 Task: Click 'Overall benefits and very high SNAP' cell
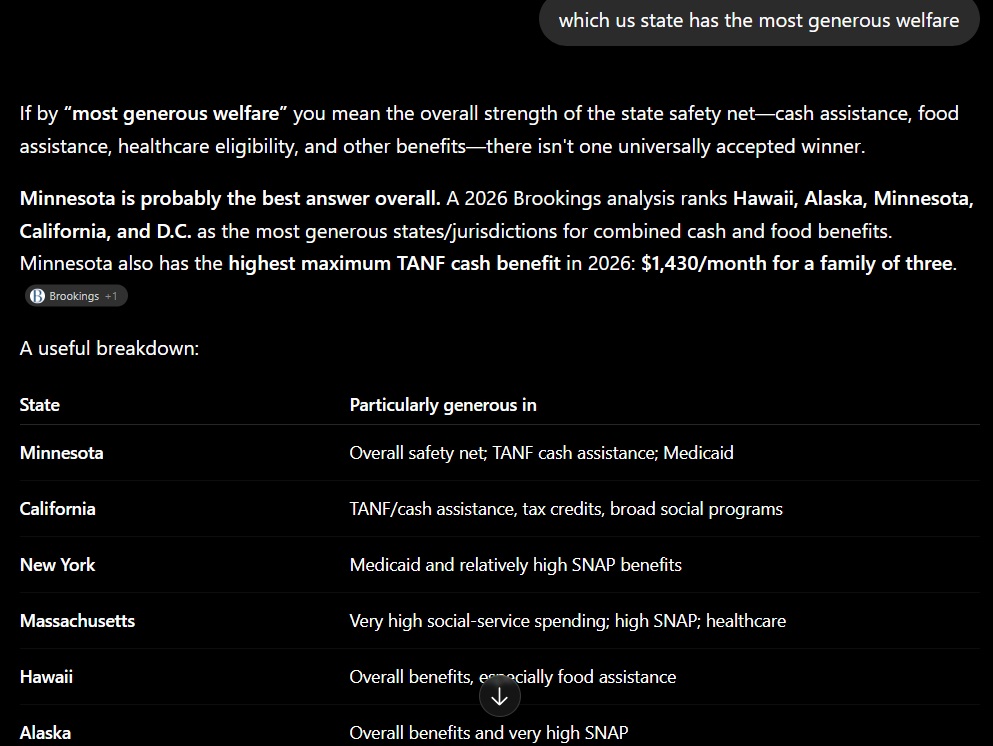(x=488, y=733)
